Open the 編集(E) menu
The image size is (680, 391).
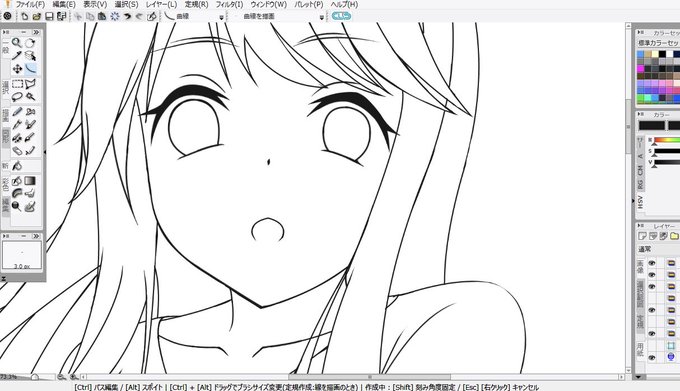(64, 4)
